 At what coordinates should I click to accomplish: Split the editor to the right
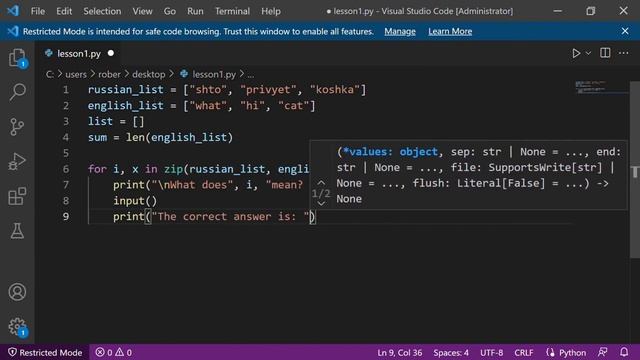tap(605, 53)
